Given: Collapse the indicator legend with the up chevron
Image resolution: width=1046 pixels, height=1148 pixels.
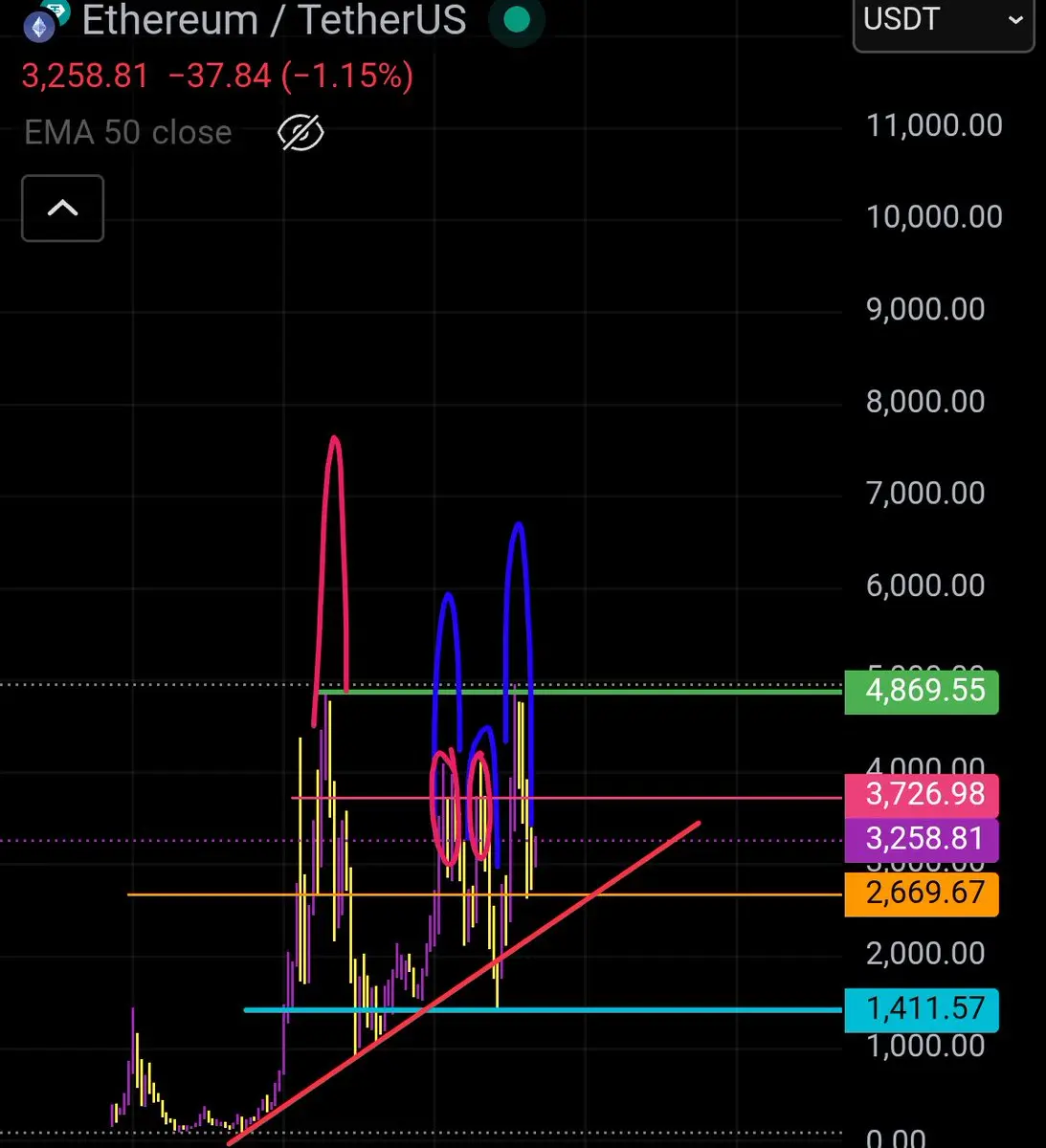Looking at the screenshot, I should click(63, 208).
